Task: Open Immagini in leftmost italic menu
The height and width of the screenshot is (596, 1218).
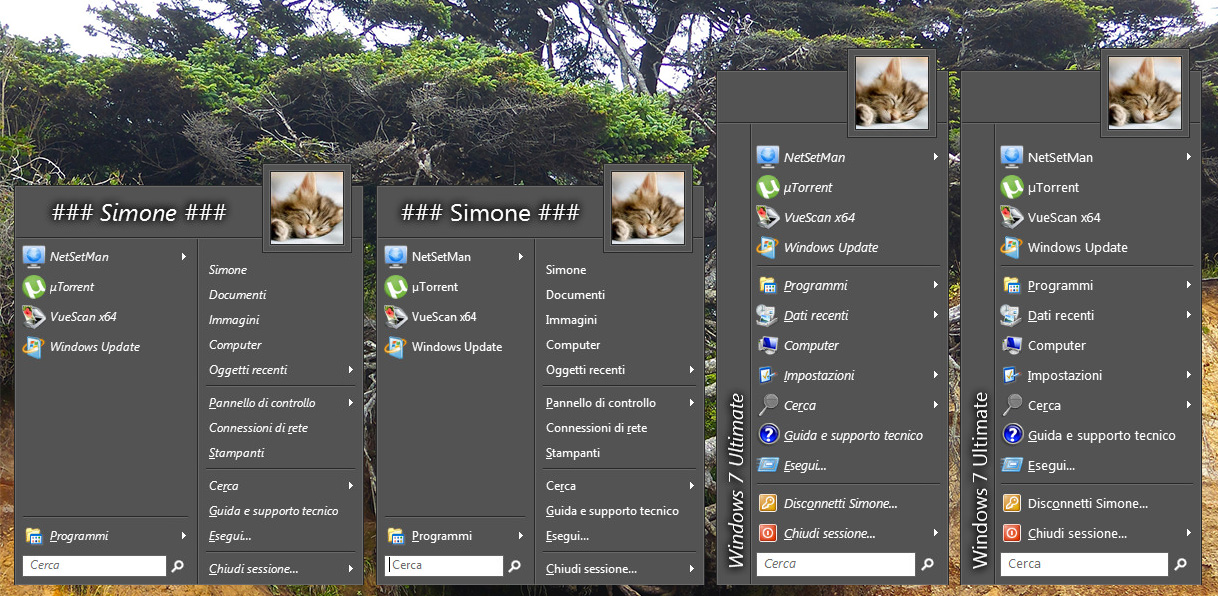Action: pyautogui.click(x=234, y=320)
